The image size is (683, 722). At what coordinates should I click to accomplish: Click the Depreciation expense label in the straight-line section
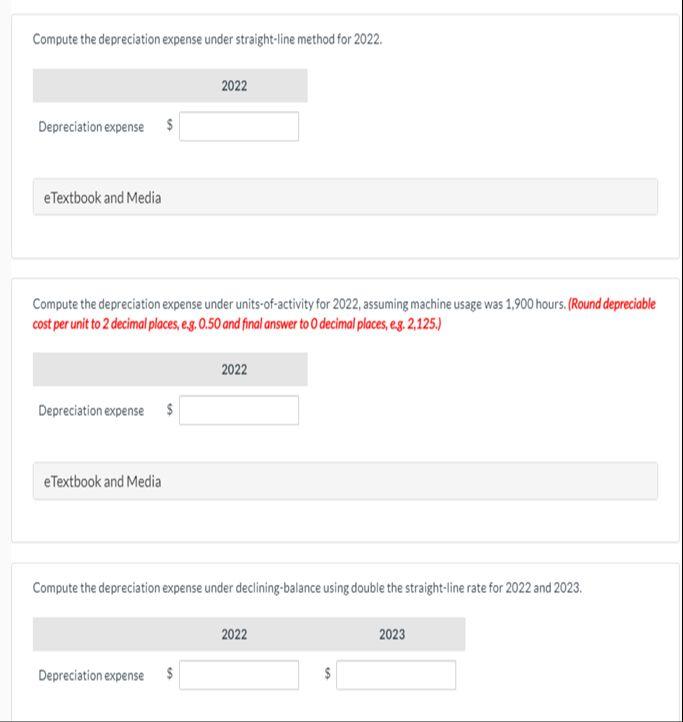pos(91,127)
